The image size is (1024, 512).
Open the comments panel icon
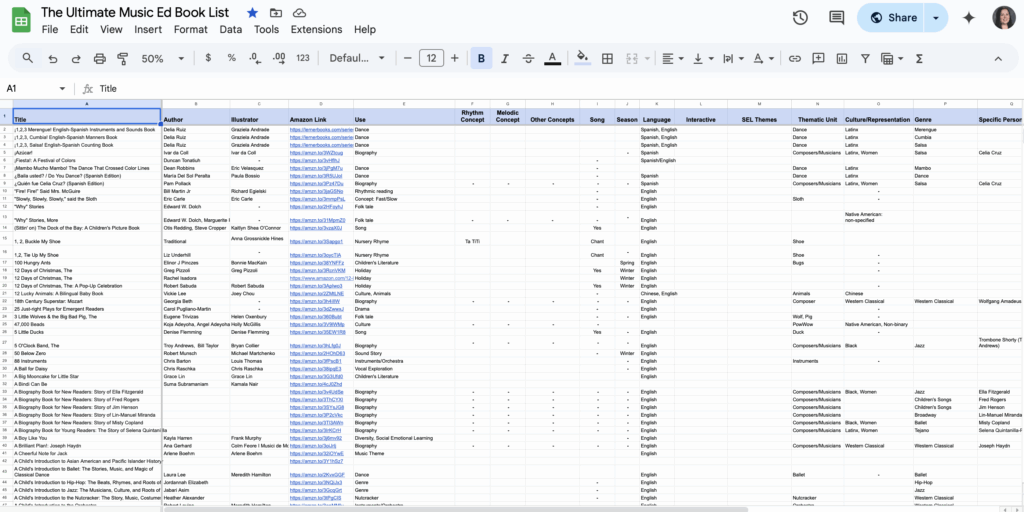click(x=837, y=18)
